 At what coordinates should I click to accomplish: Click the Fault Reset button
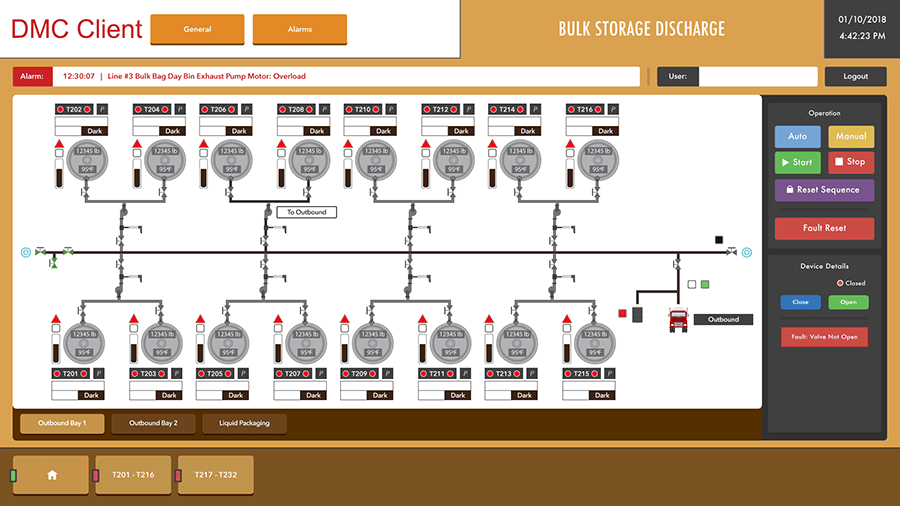[824, 228]
